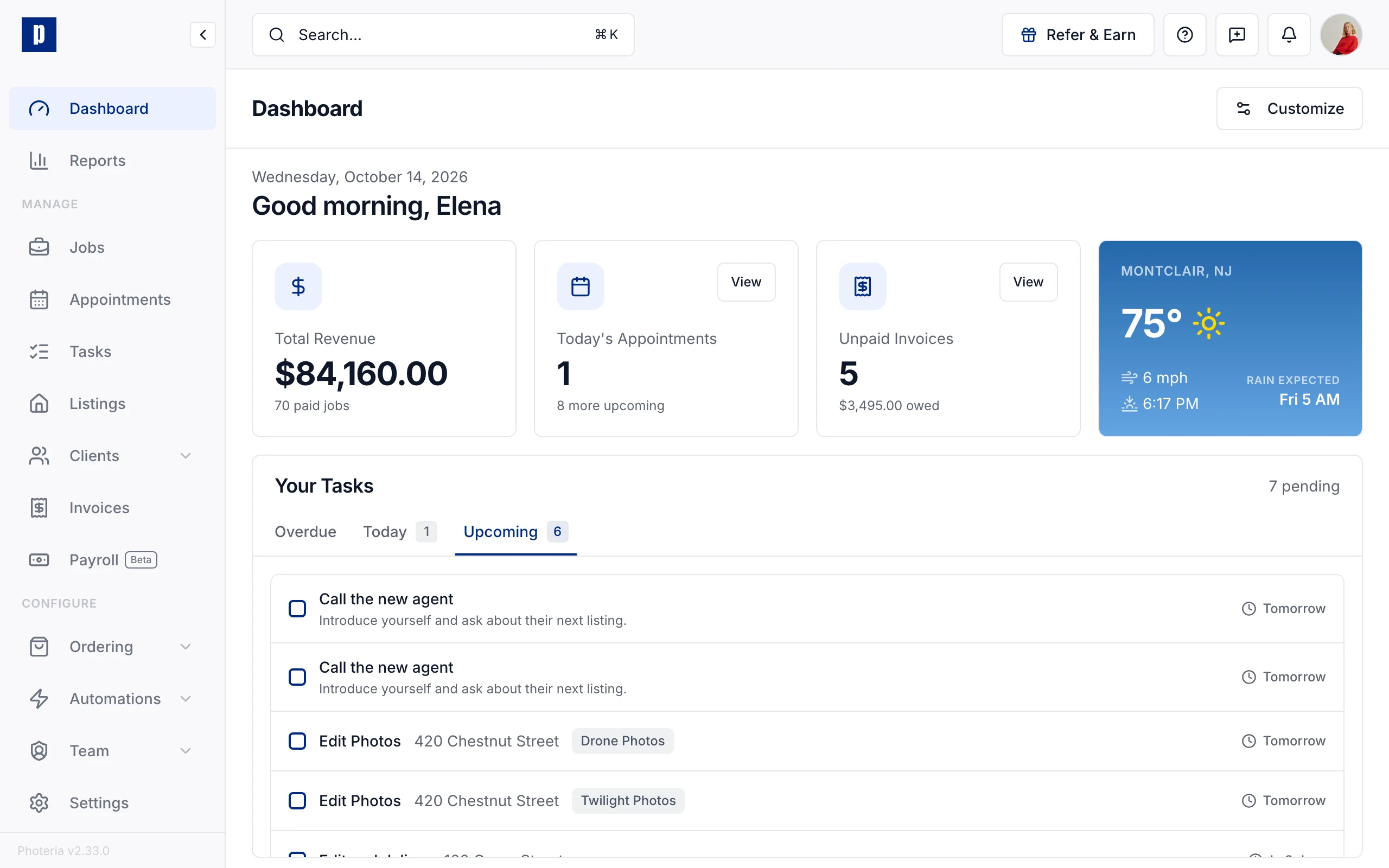Select the Upcoming tasks tab
The height and width of the screenshot is (868, 1389).
pyautogui.click(x=515, y=532)
